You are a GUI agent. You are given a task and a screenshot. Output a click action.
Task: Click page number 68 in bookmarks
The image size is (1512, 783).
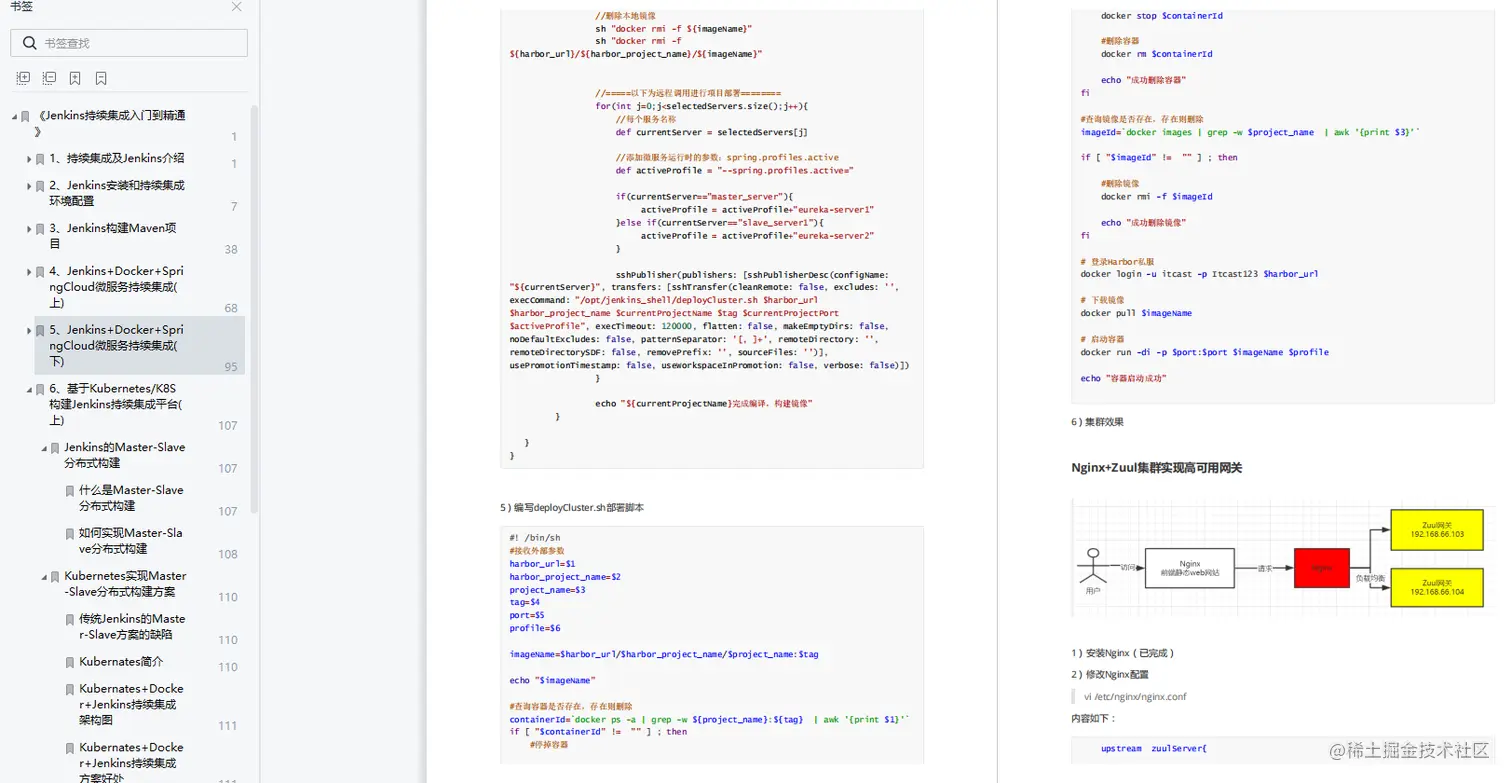(x=231, y=308)
